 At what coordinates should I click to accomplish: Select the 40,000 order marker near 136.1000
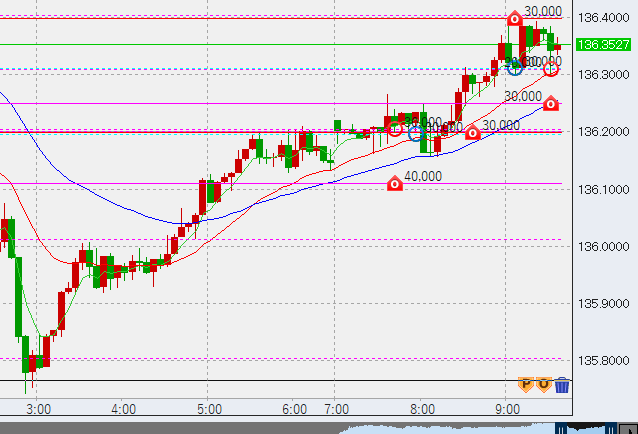click(x=395, y=183)
